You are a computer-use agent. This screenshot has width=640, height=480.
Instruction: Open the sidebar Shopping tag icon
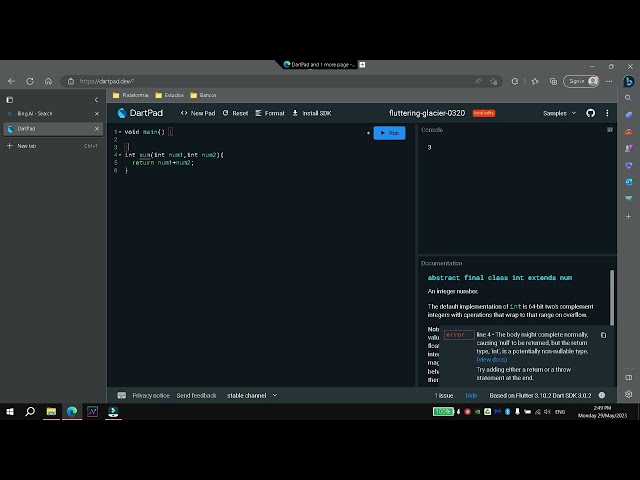pyautogui.click(x=629, y=115)
